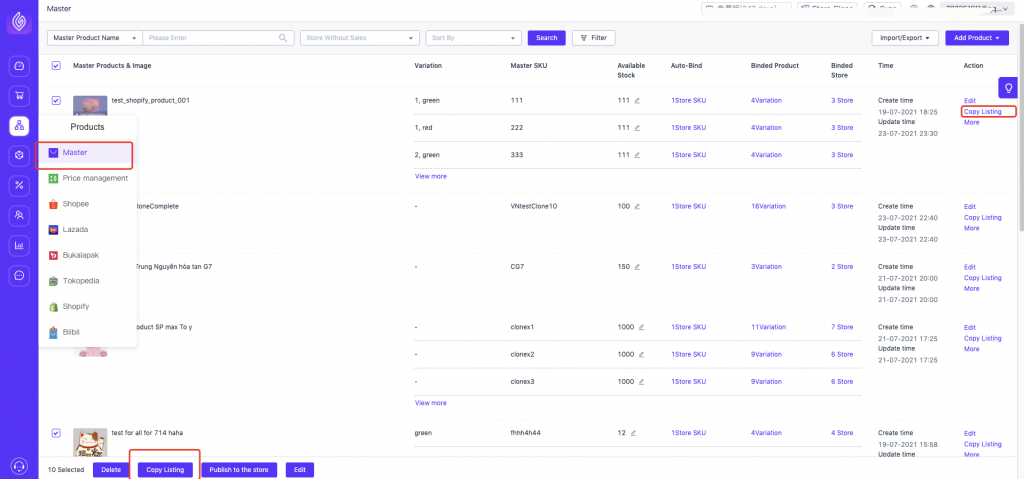
Task: Select Blibli in the Products menu
Action: pyautogui.click(x=87, y=332)
